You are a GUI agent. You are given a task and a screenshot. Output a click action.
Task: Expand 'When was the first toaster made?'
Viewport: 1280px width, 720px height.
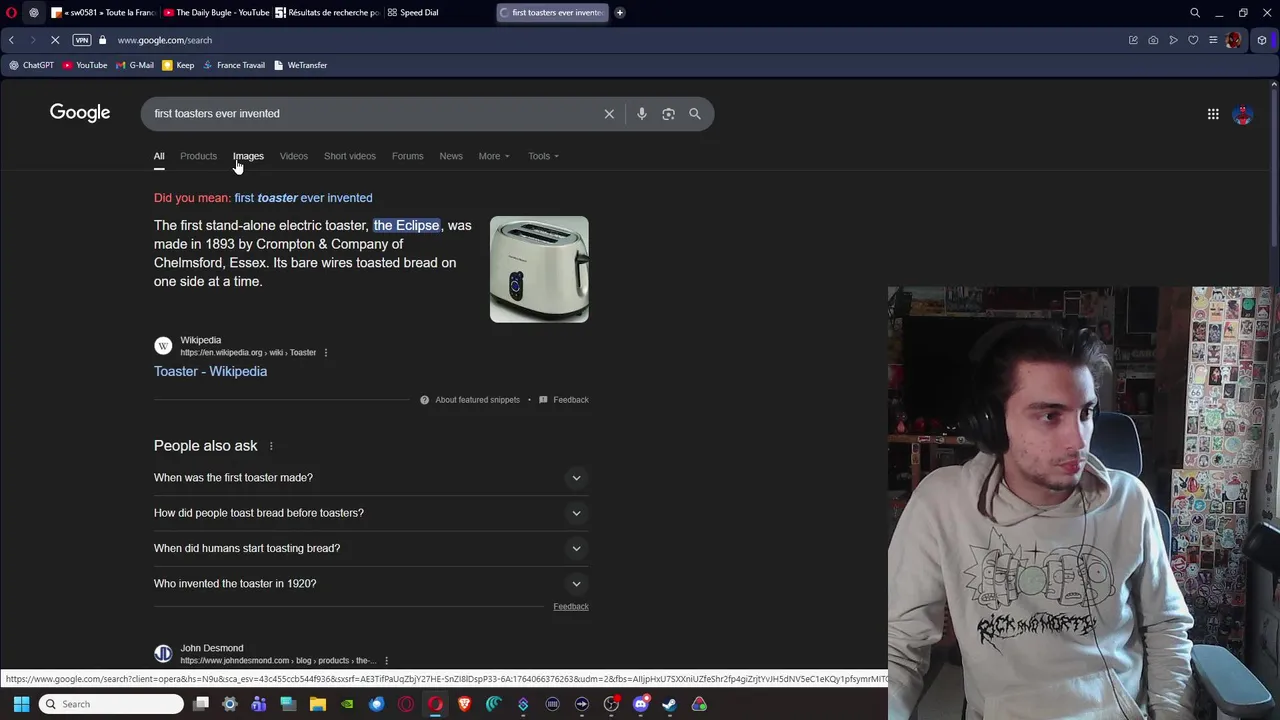(x=371, y=478)
